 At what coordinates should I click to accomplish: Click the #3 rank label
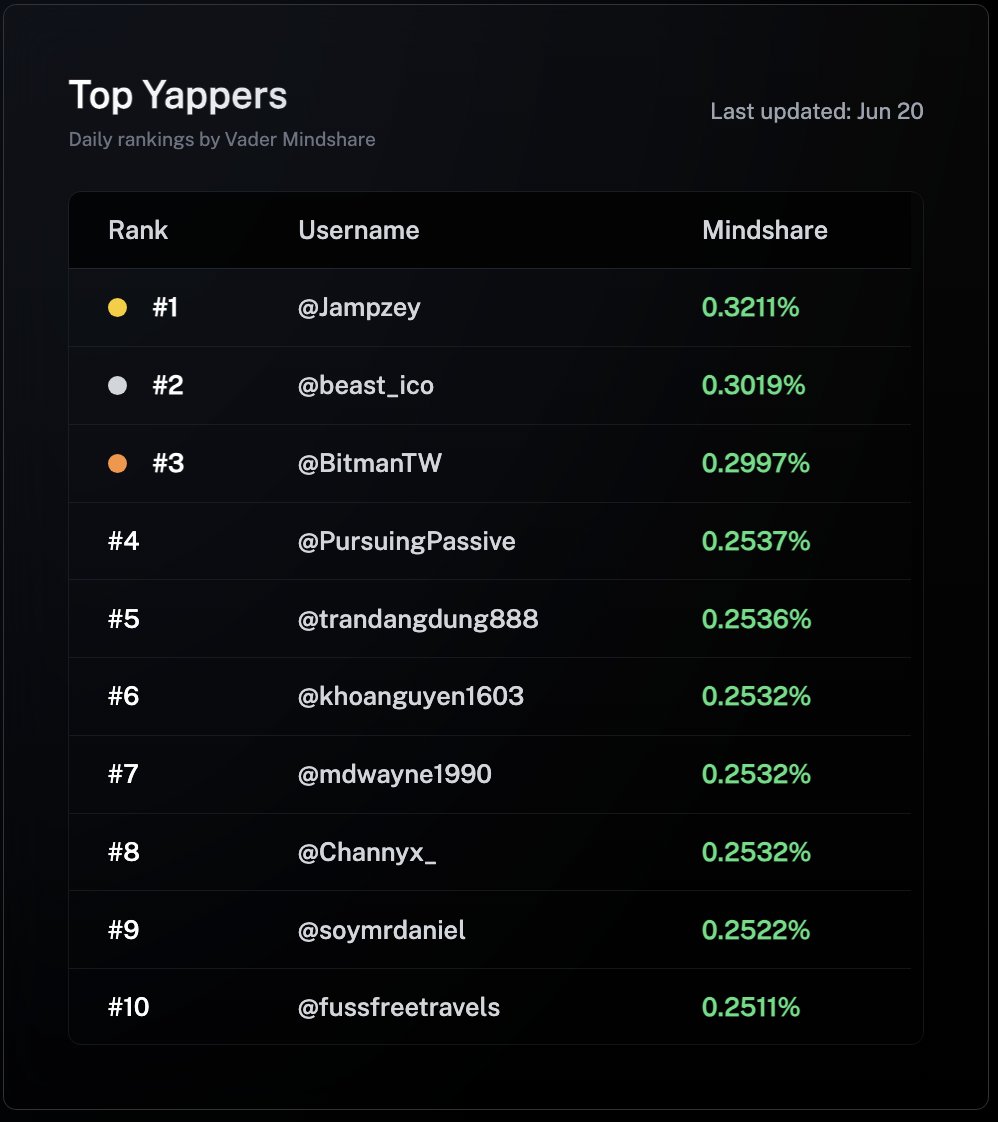(x=168, y=464)
